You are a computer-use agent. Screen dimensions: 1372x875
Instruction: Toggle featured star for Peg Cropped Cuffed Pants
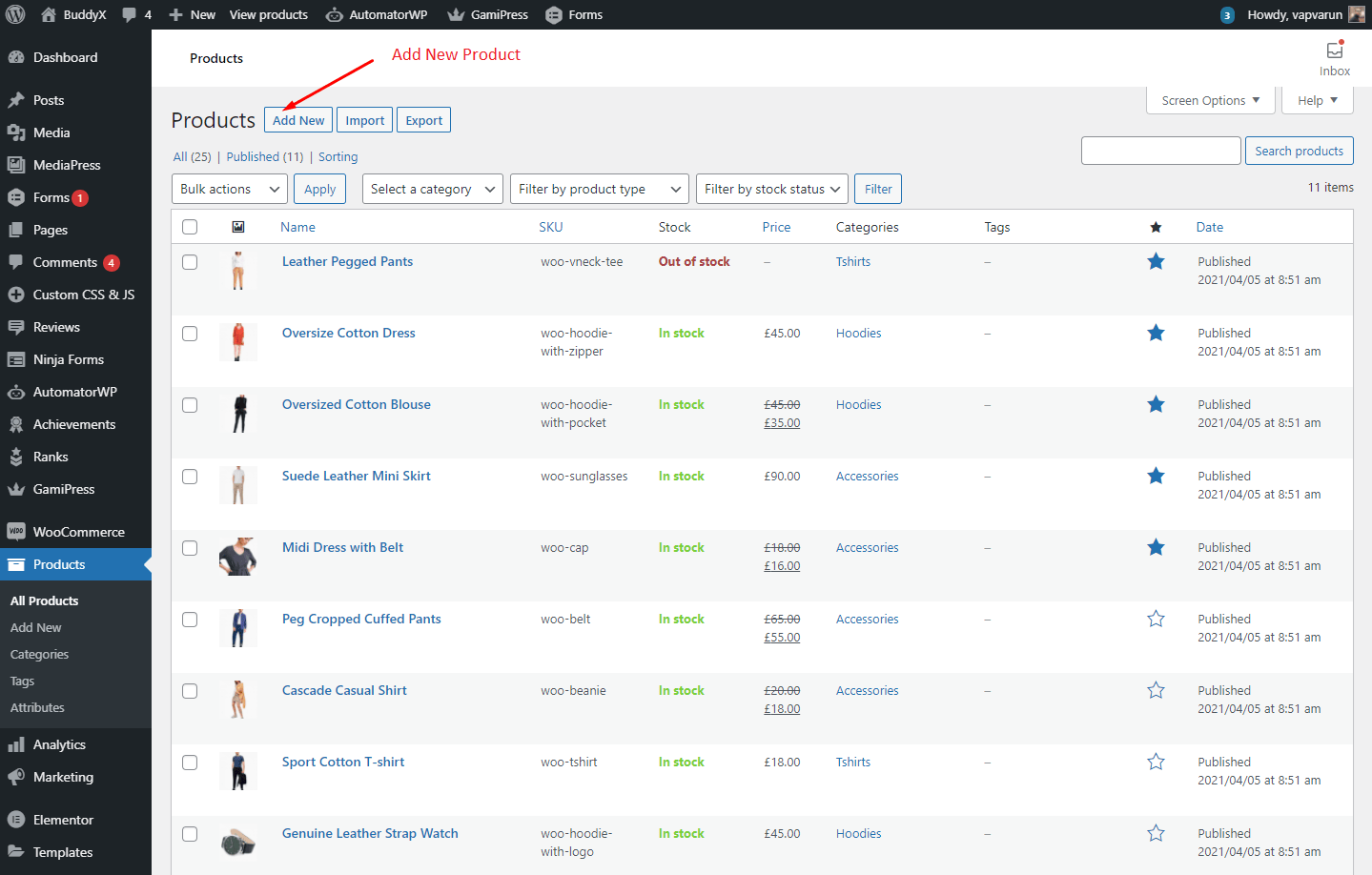1156,619
